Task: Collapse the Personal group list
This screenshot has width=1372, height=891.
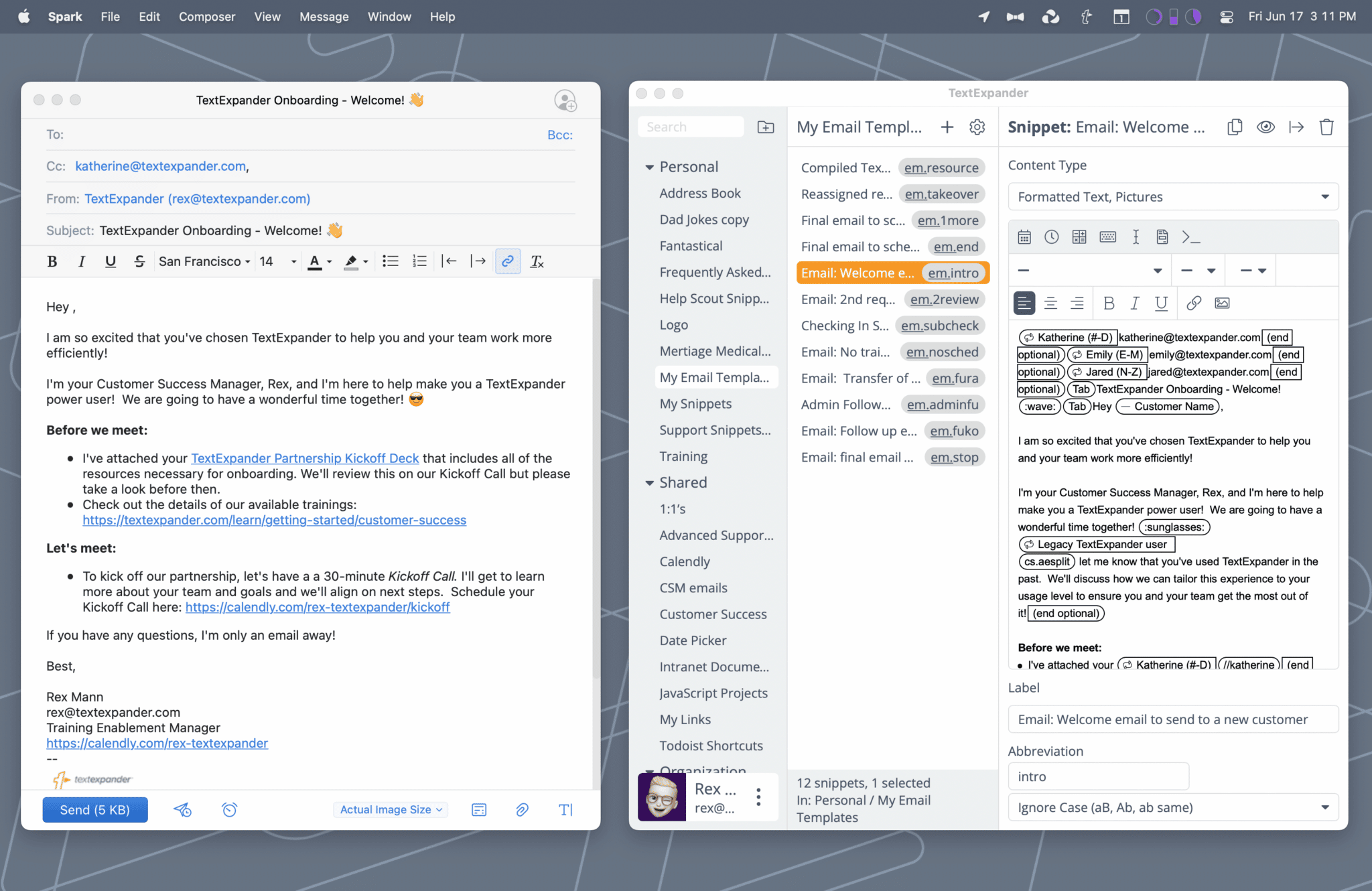Action: pos(649,167)
